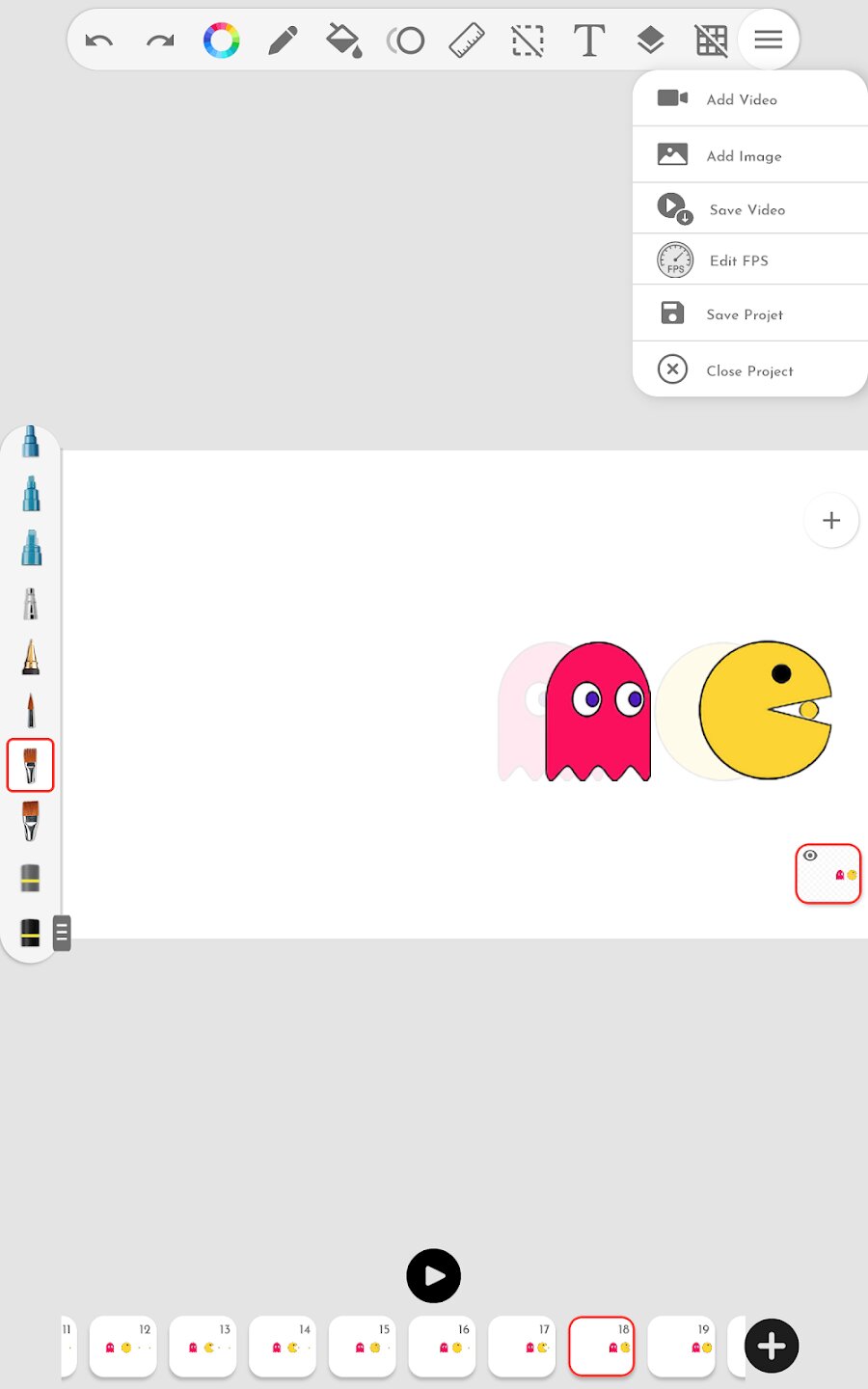Open the color wheel picker
Viewport: 868px width, 1389px height.
(x=222, y=41)
